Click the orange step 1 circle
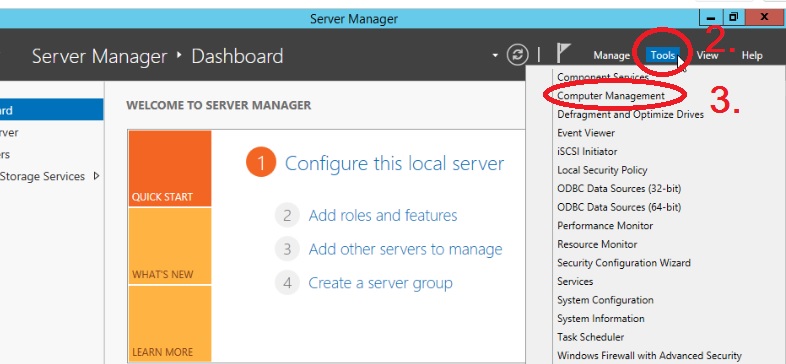This screenshot has width=786, height=364. pyautogui.click(x=261, y=162)
